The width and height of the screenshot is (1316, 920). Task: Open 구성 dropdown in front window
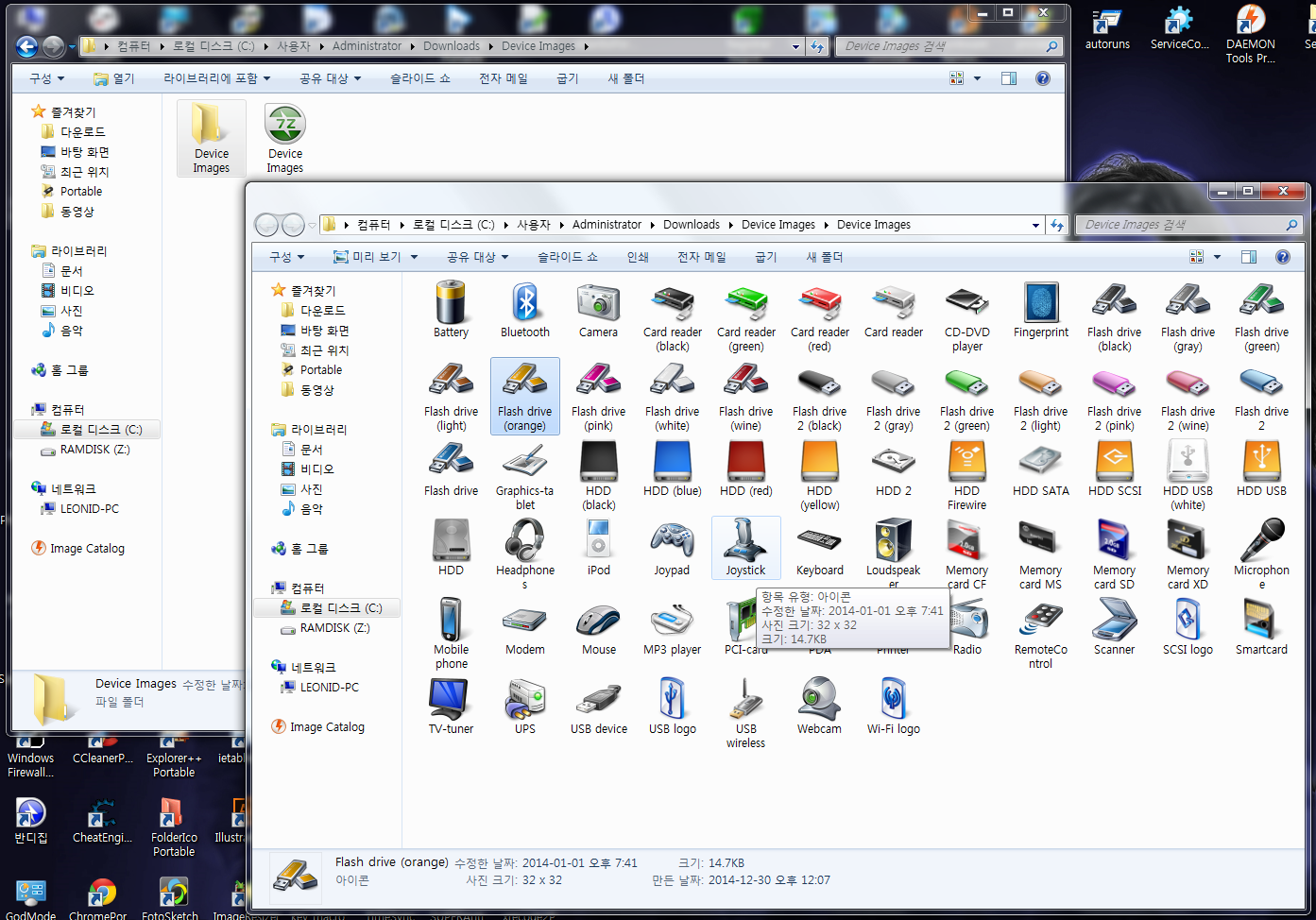tap(287, 257)
